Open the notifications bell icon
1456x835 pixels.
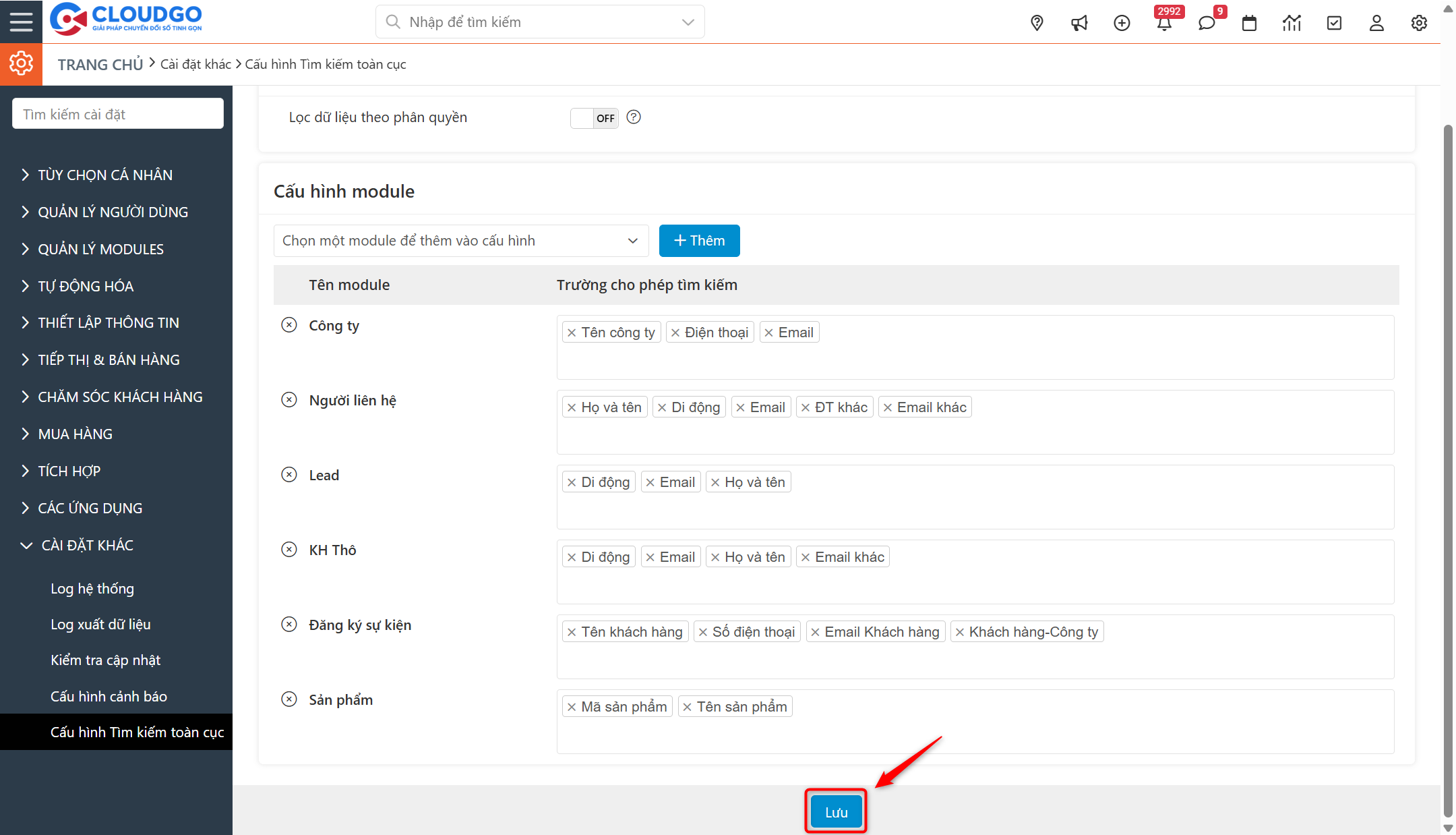coord(1164,24)
